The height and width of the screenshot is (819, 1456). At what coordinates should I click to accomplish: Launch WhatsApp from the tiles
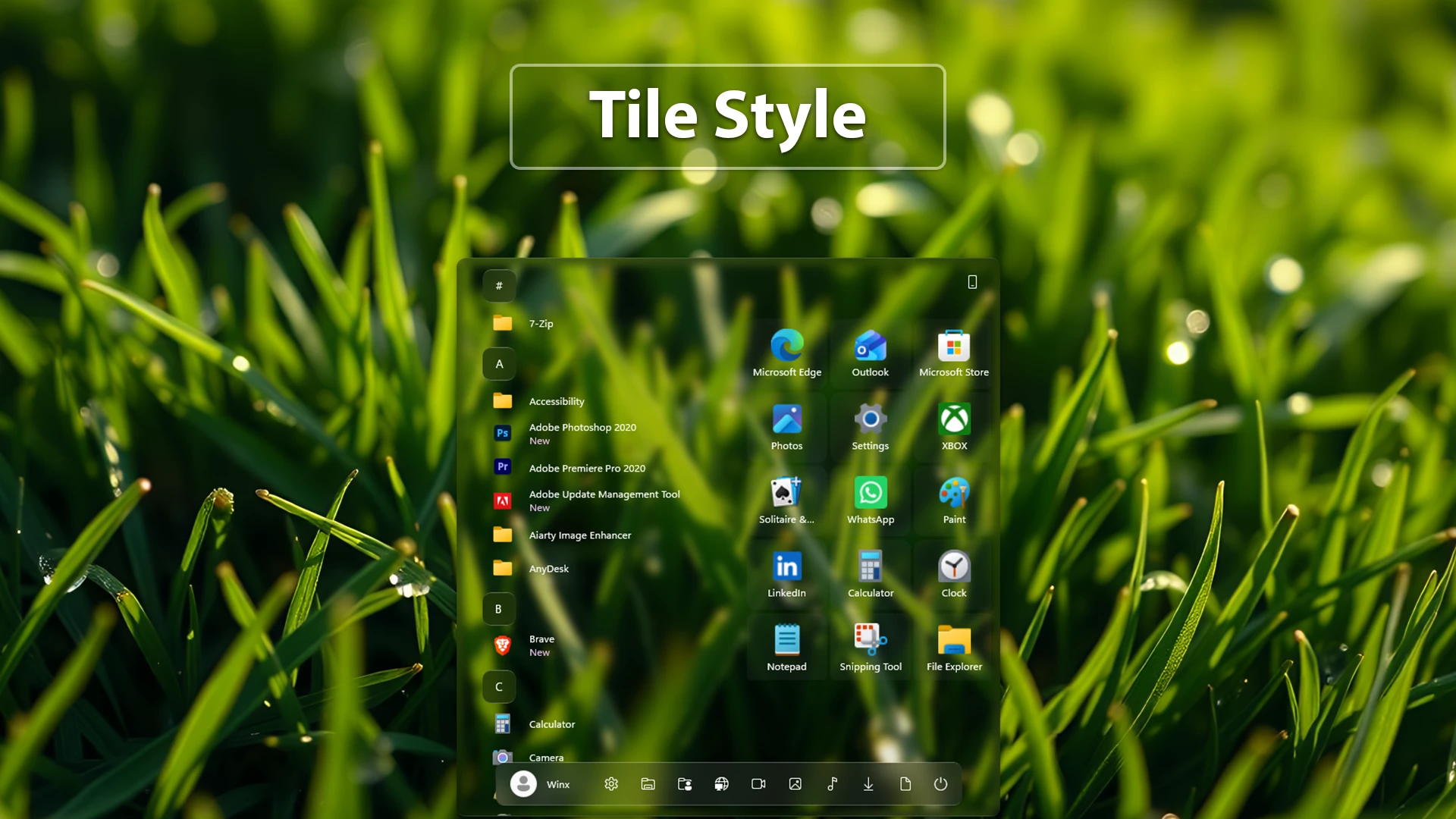(870, 500)
